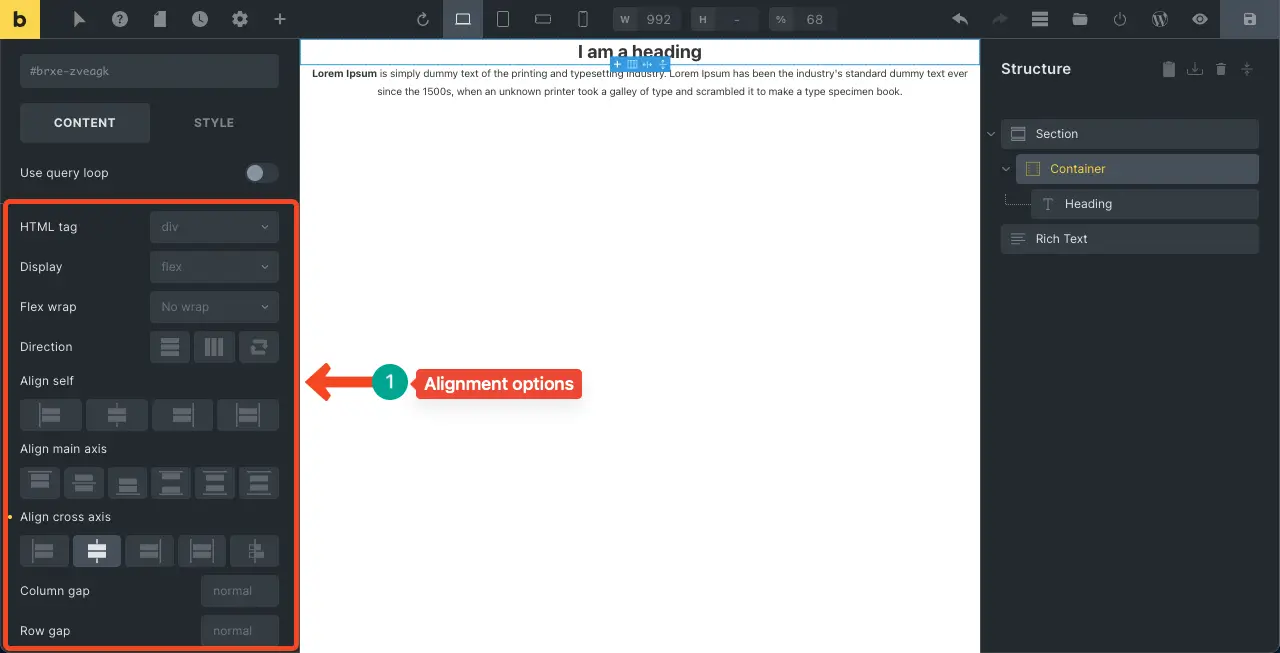Click the collapse-all icon in Structure panel
The width and height of the screenshot is (1280, 653).
coord(1246,69)
